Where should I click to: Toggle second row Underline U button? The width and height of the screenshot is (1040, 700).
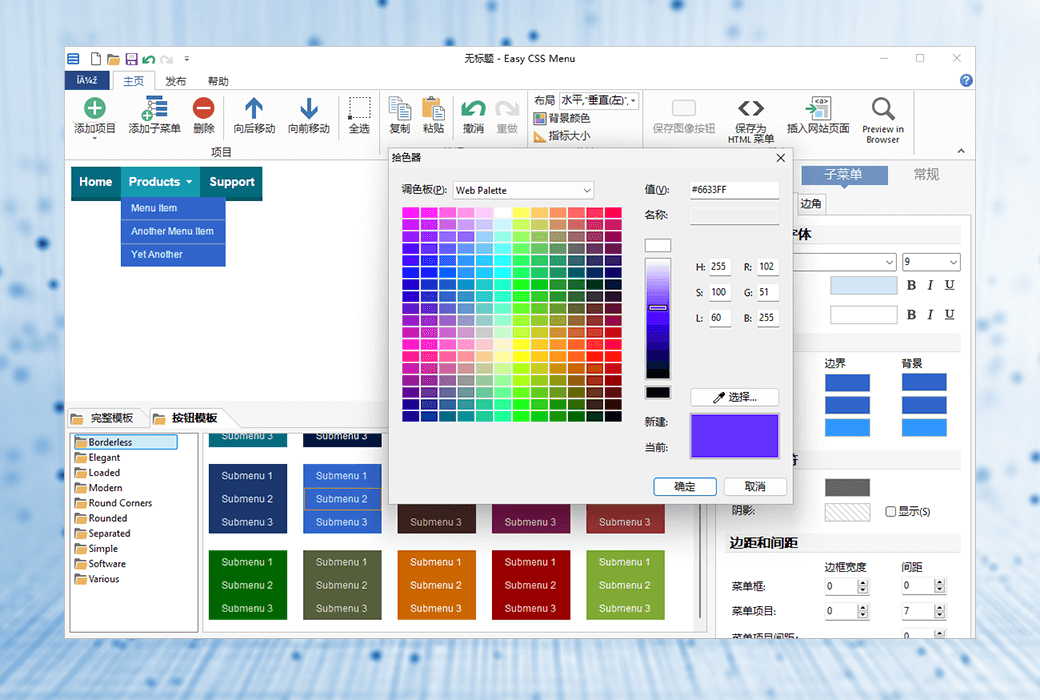point(949,315)
